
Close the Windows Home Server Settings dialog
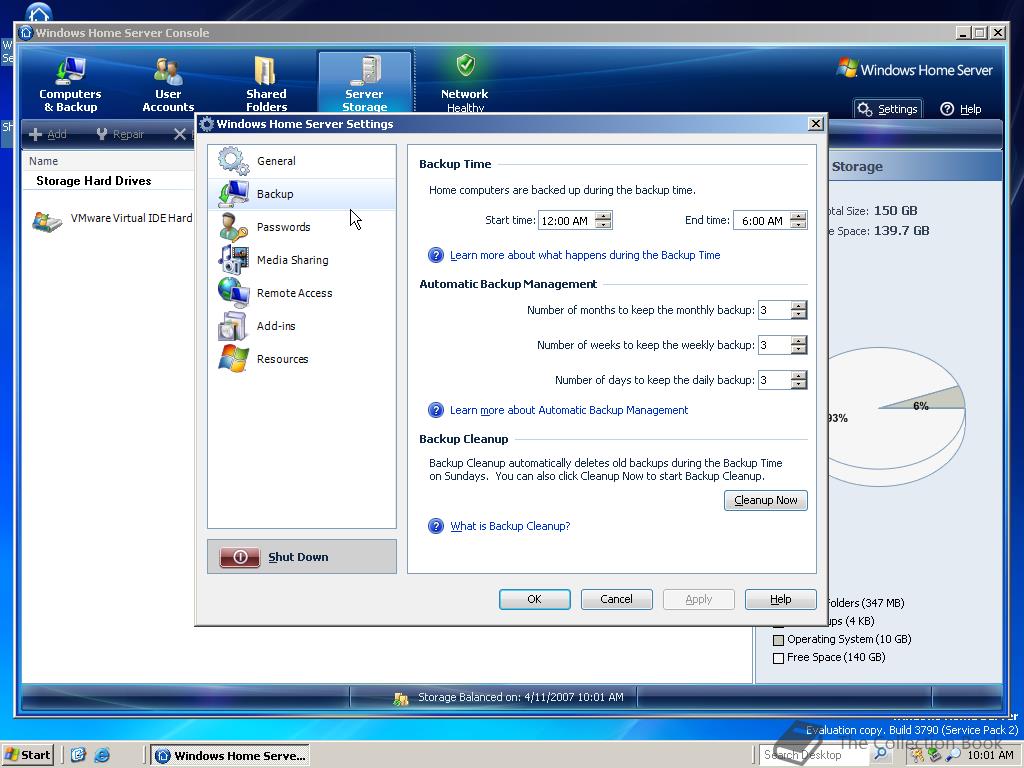pyautogui.click(x=815, y=124)
